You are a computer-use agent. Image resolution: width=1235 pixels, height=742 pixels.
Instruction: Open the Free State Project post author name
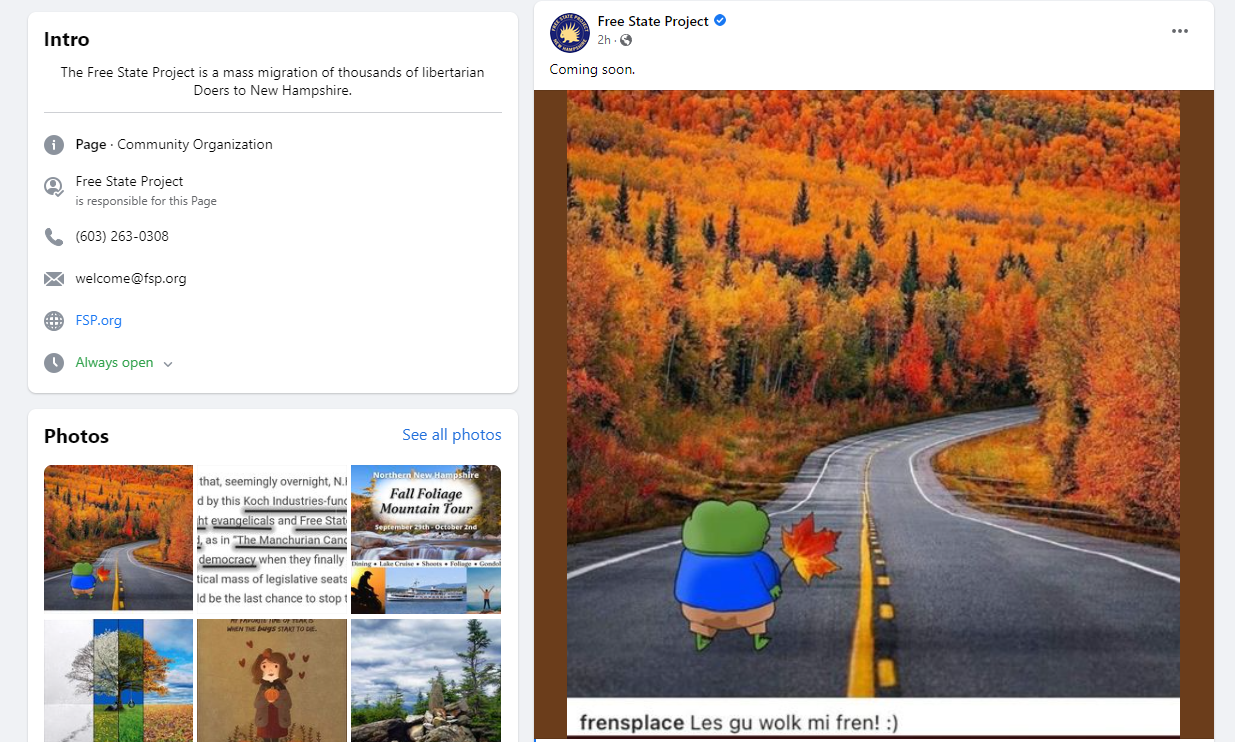click(653, 21)
